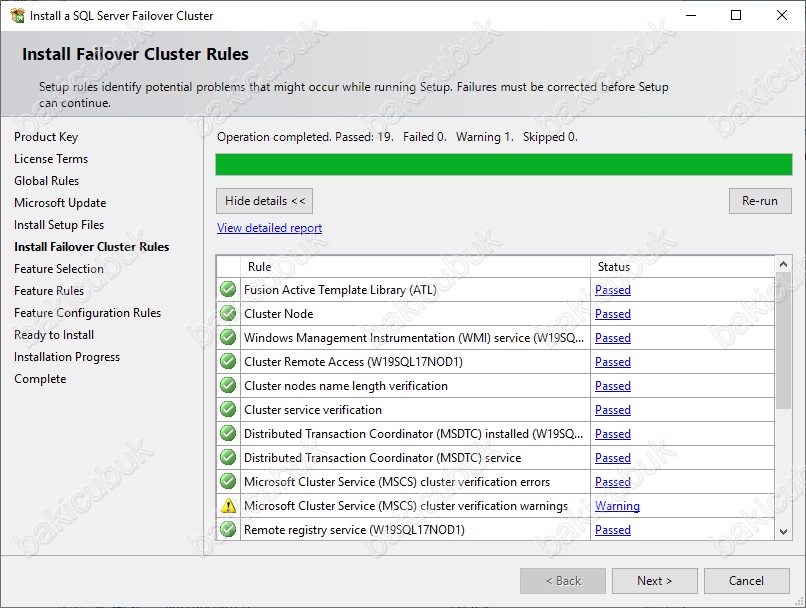Select the Feature Rules step
Screen dimensions: 806x608
point(49,291)
